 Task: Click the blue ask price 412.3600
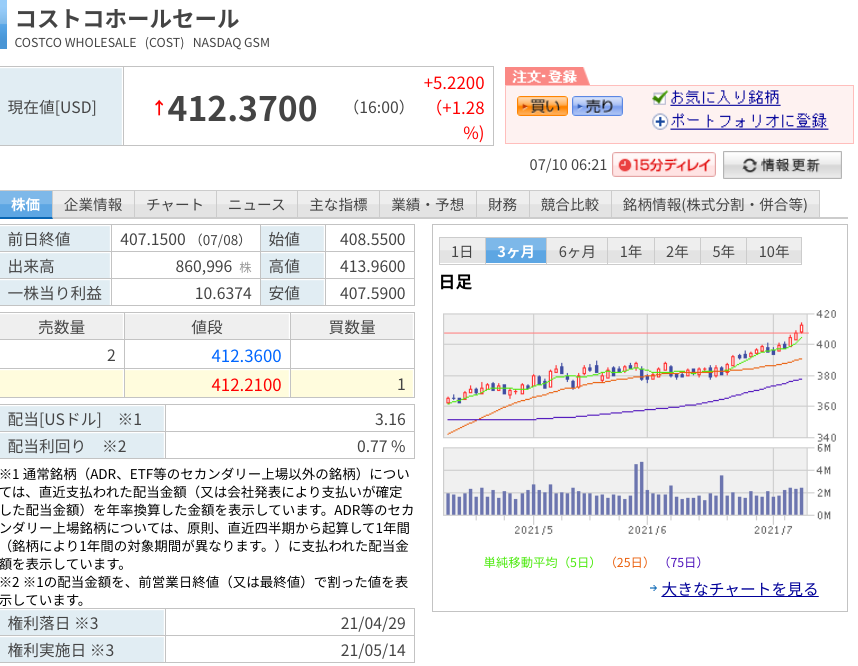pos(246,356)
